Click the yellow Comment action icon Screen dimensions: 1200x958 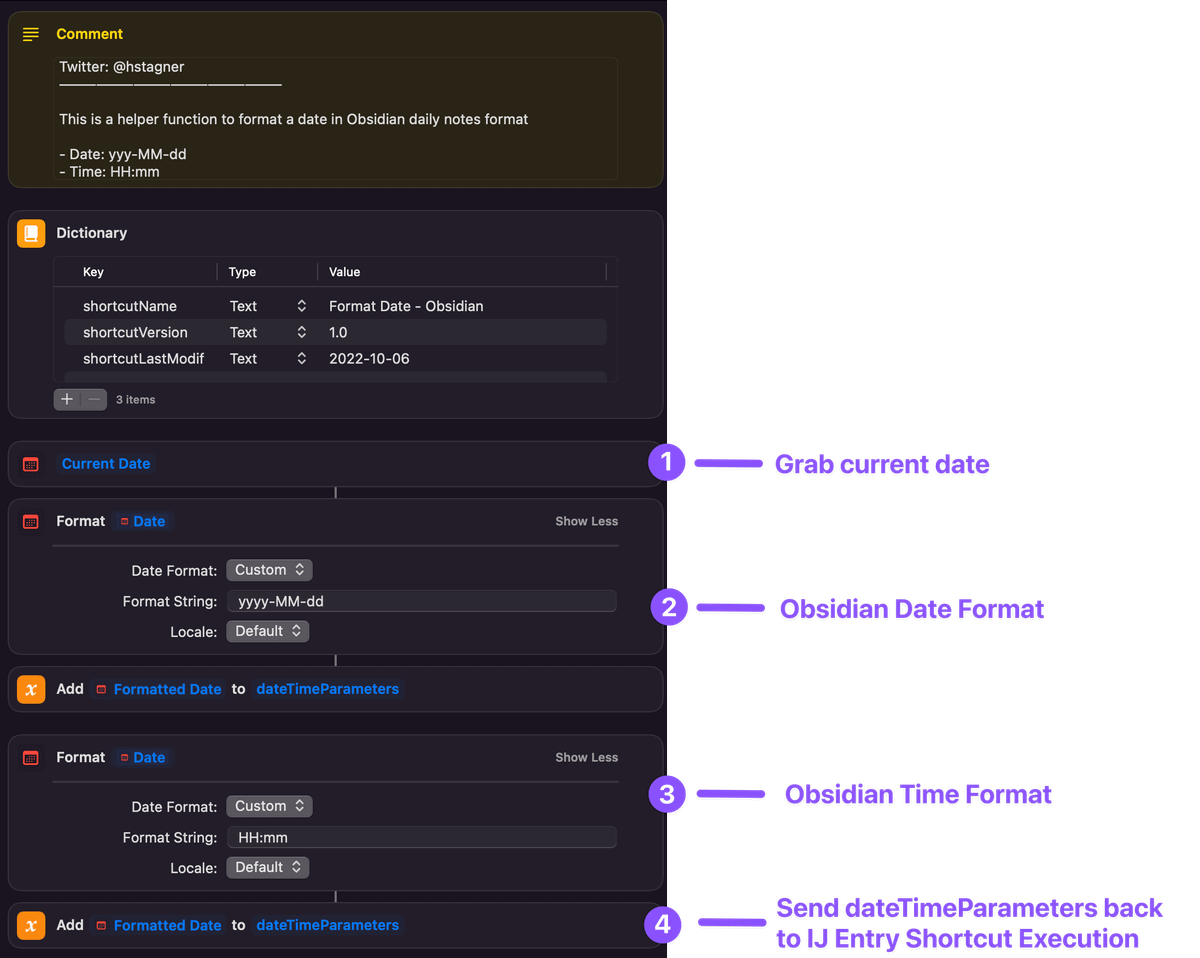(x=31, y=34)
